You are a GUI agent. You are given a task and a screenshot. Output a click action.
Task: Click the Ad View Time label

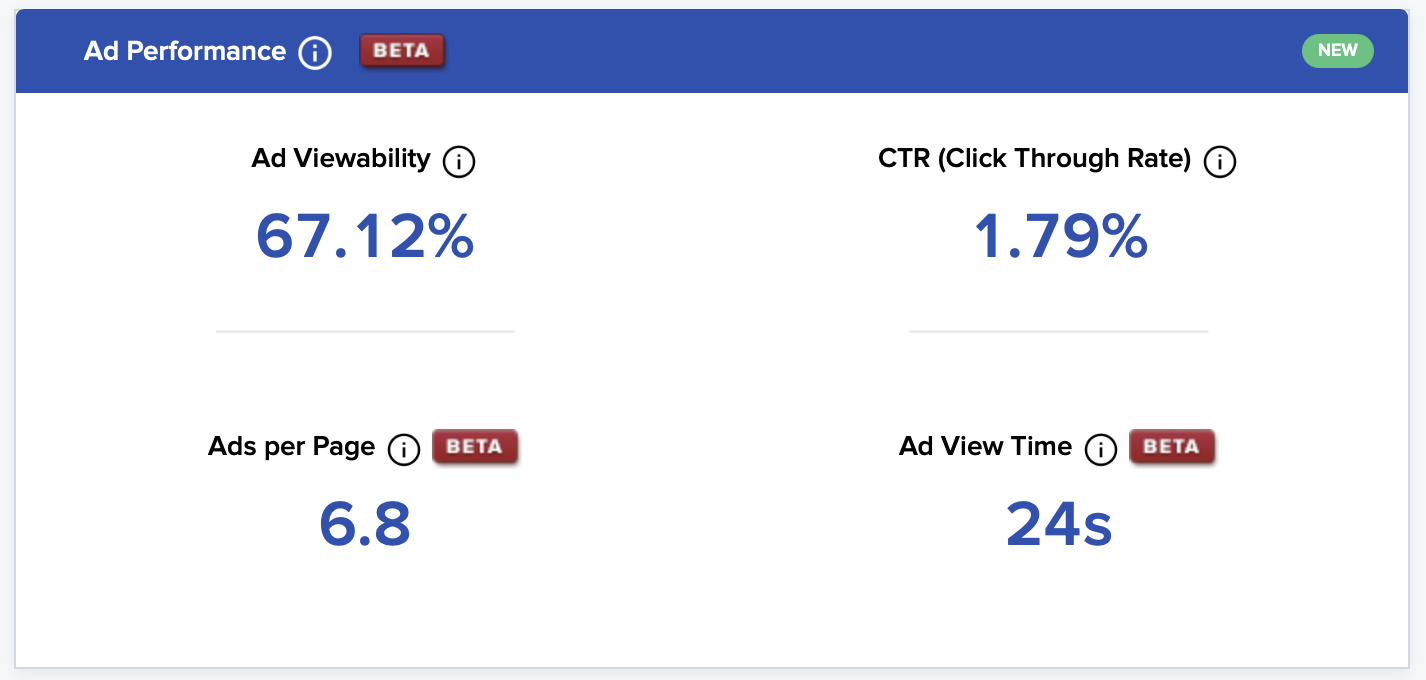985,446
